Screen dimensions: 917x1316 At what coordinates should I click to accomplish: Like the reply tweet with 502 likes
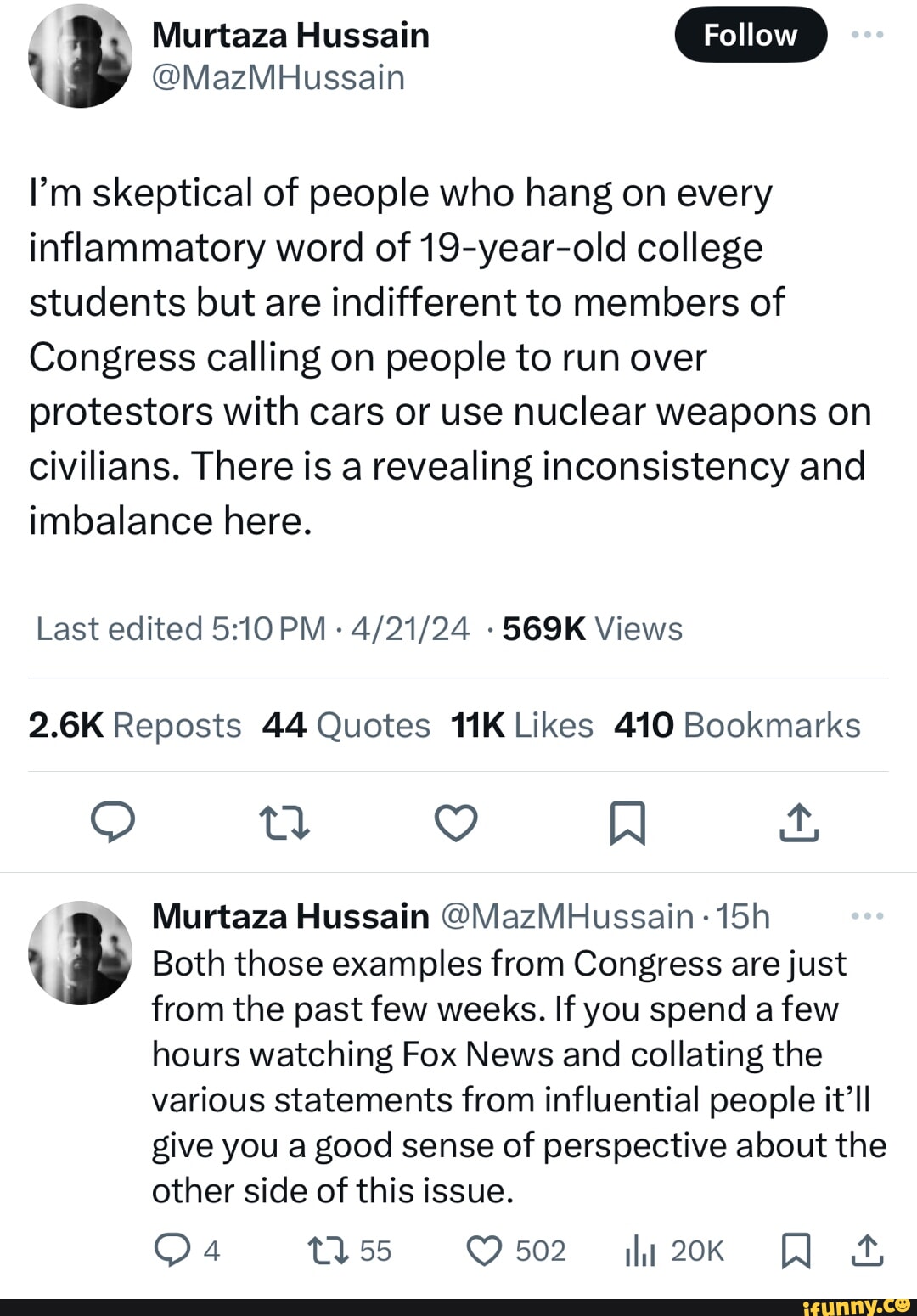click(485, 1251)
